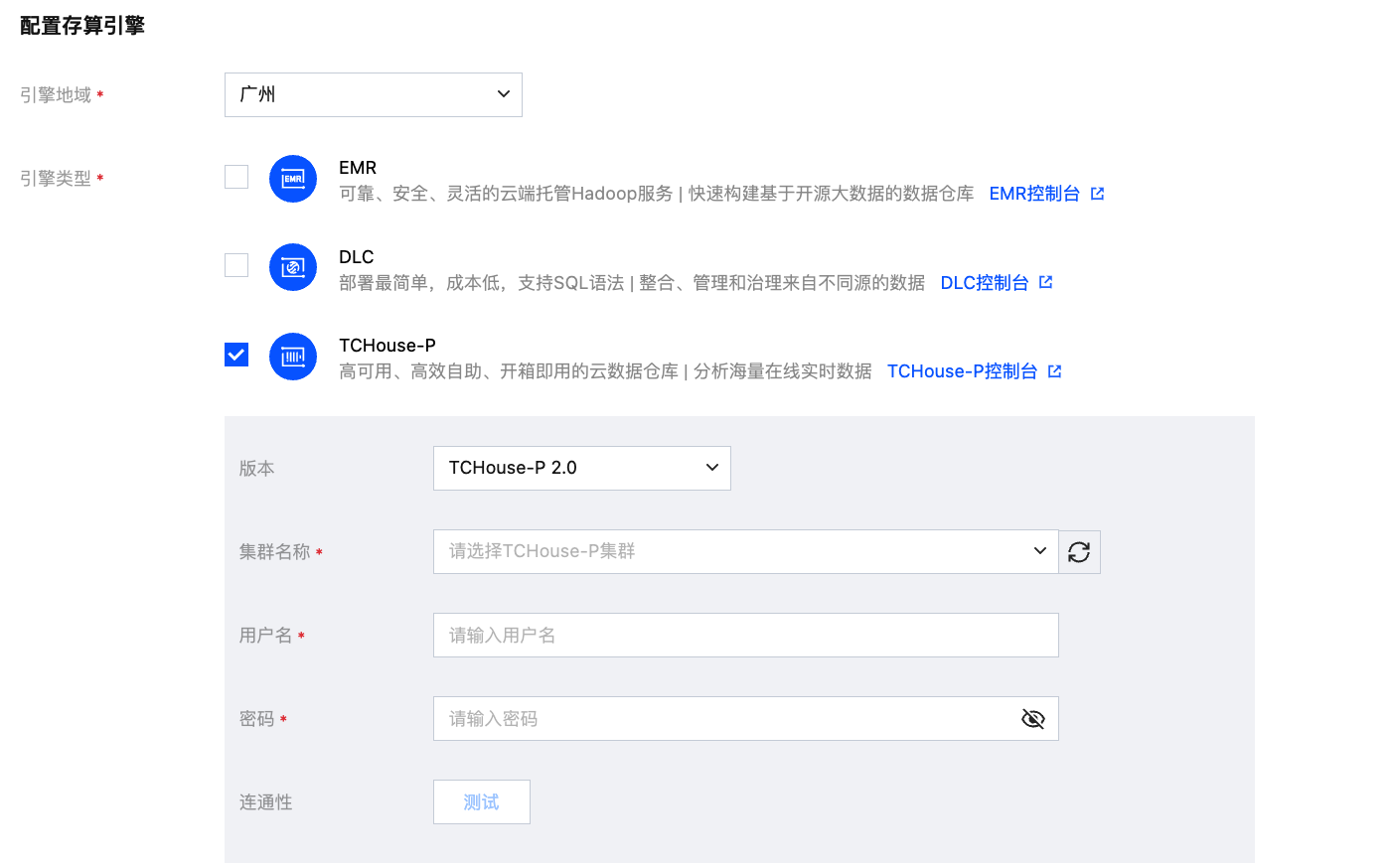Expand the 请选择TCHouse-P集群 dropdown
Viewport: 1393px width, 868px height.
click(x=746, y=551)
